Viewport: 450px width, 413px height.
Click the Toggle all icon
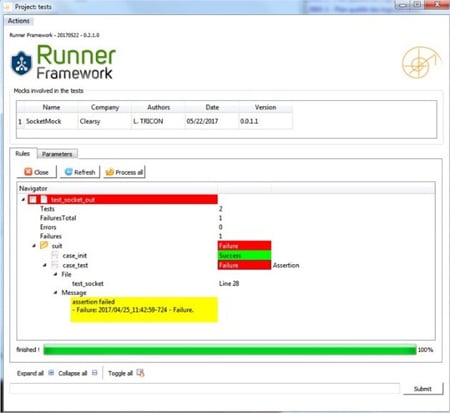point(140,373)
